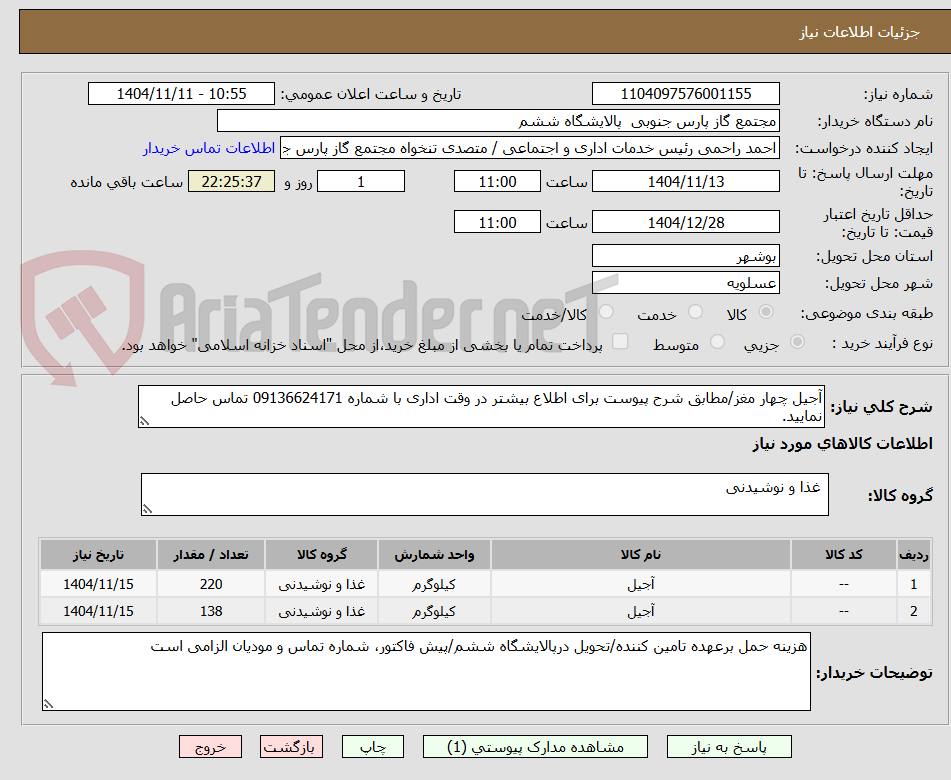Image resolution: width=951 pixels, height=780 pixels.
Task: Click the response deadline date 1404/11/13
Action: (685, 181)
